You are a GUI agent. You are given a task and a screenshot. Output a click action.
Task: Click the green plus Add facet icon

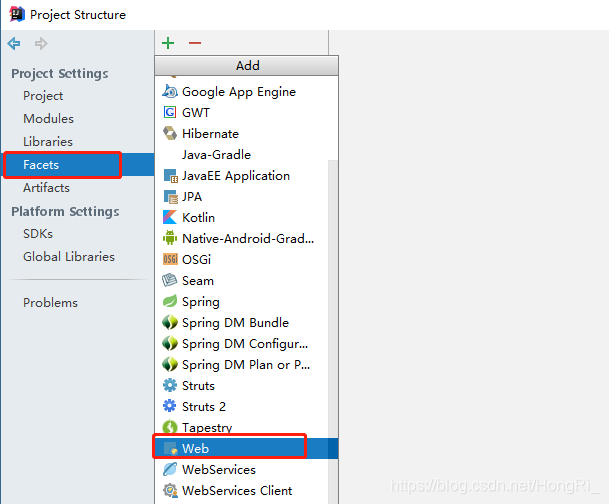pos(168,43)
